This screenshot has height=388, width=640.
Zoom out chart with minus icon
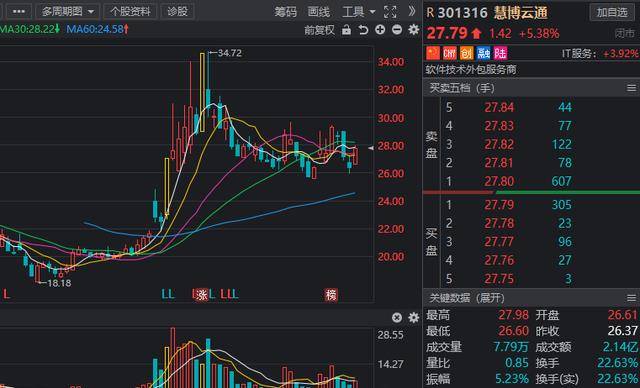397,30
